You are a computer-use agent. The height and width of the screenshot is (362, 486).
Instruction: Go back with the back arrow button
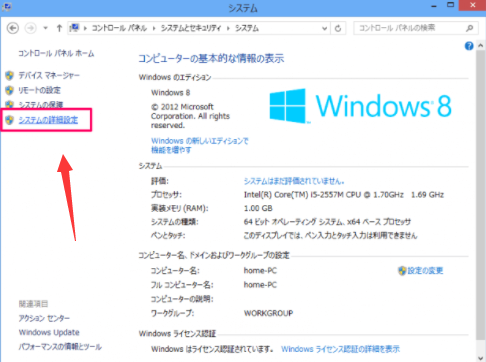pos(13,28)
